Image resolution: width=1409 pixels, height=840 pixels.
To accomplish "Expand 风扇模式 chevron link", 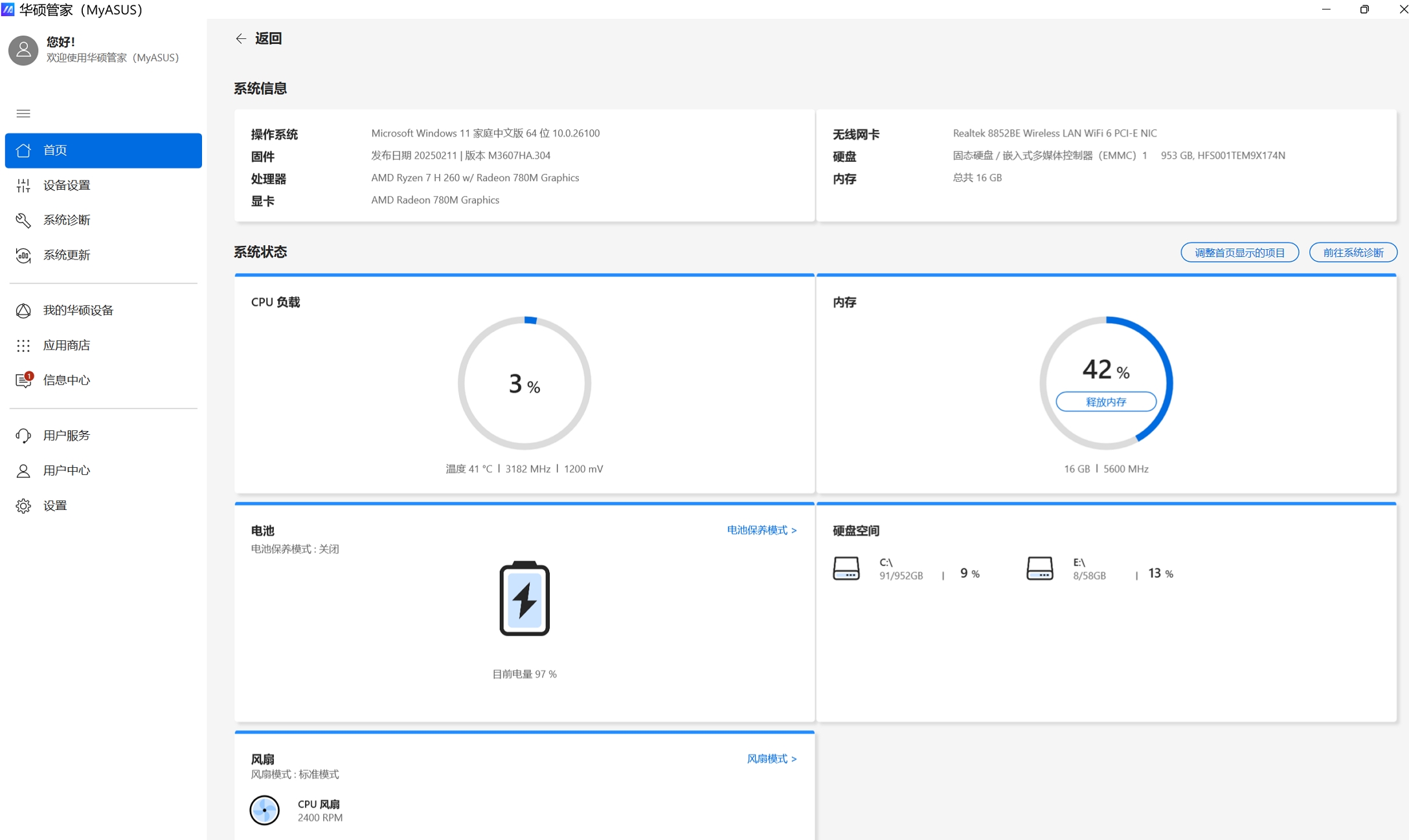I will coord(771,758).
